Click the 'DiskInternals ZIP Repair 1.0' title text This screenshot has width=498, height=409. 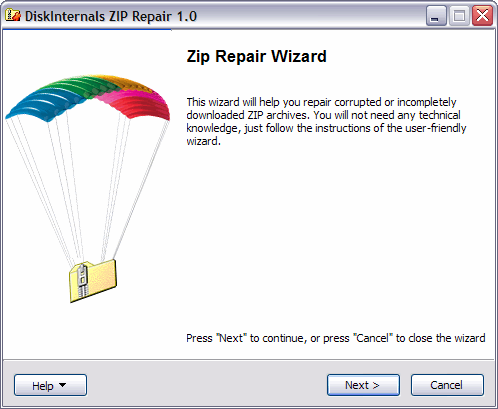[111, 16]
